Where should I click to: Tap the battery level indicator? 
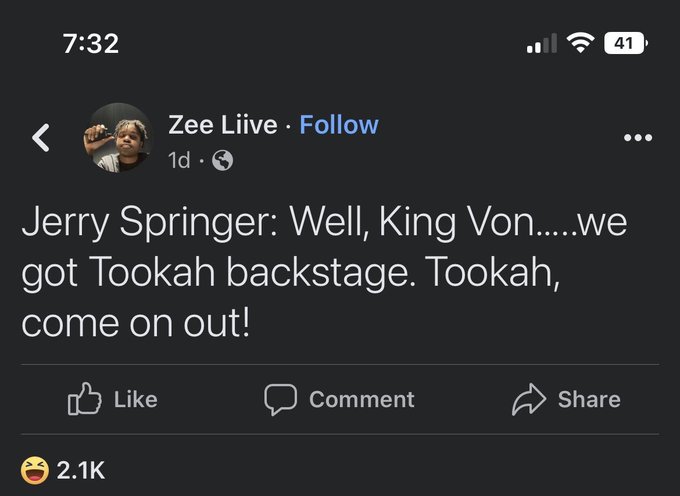626,43
